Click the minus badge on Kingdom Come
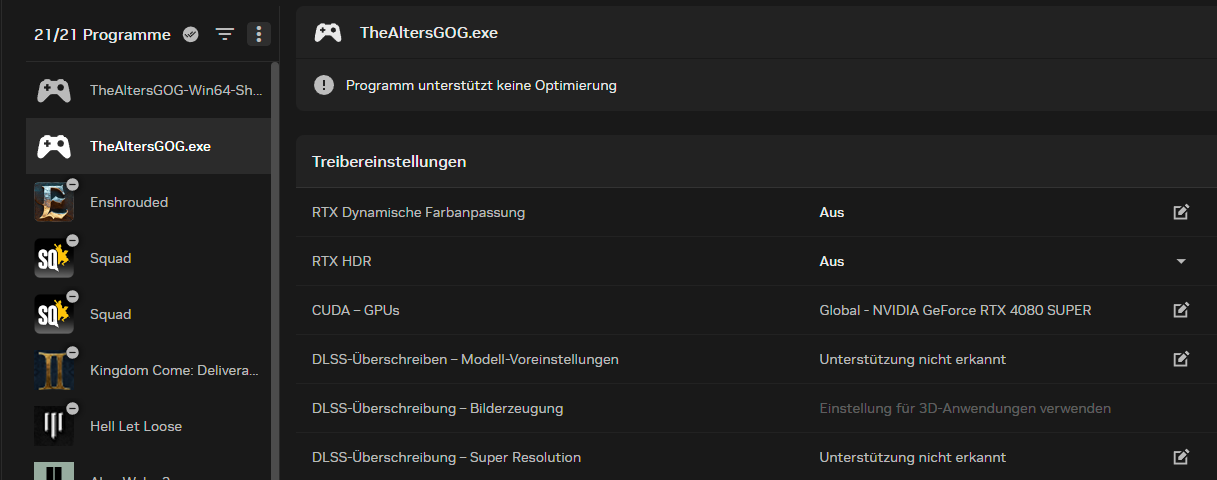Viewport: 1217px width, 480px height. (72, 353)
